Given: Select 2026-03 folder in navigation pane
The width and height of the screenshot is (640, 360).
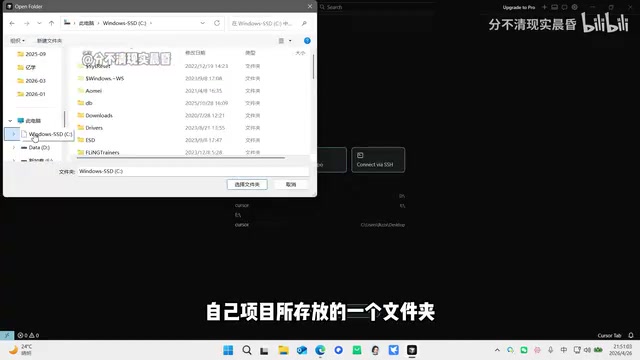Looking at the screenshot, I should [x=32, y=81].
